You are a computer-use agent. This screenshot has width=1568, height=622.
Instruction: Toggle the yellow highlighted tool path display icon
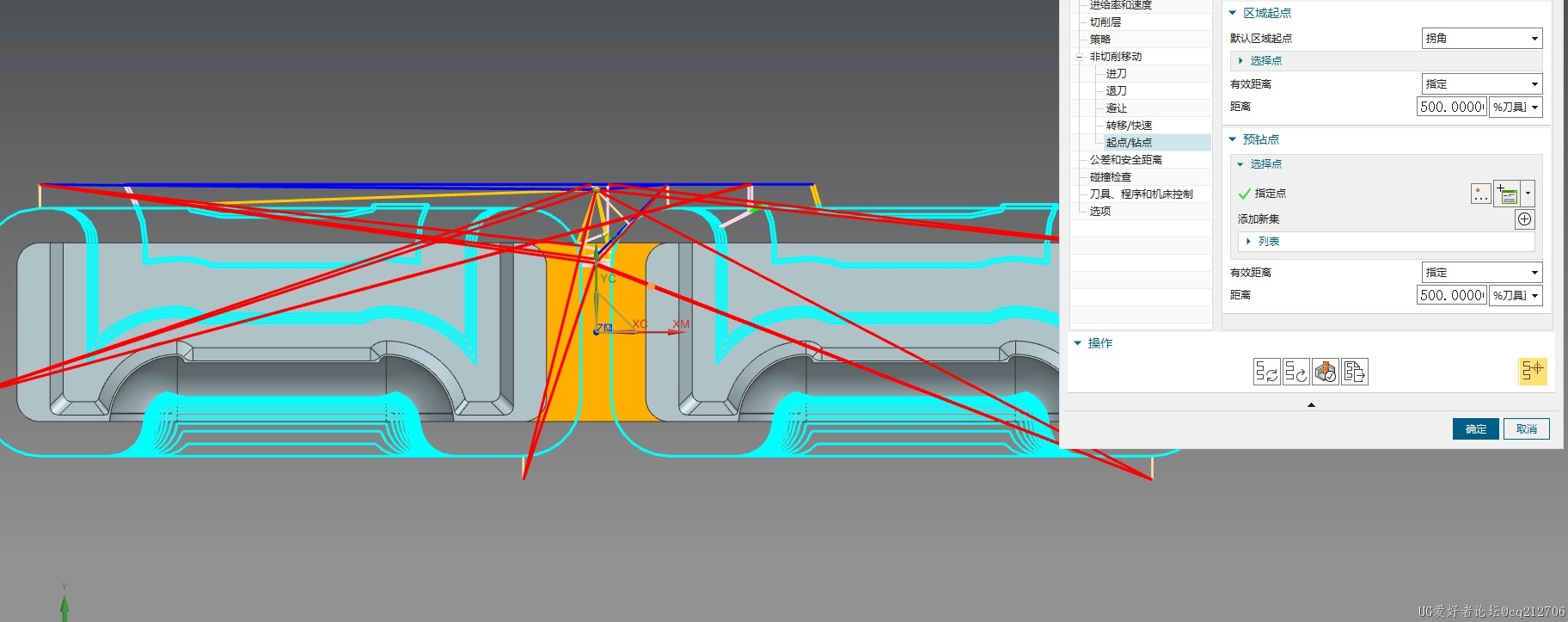[1532, 371]
